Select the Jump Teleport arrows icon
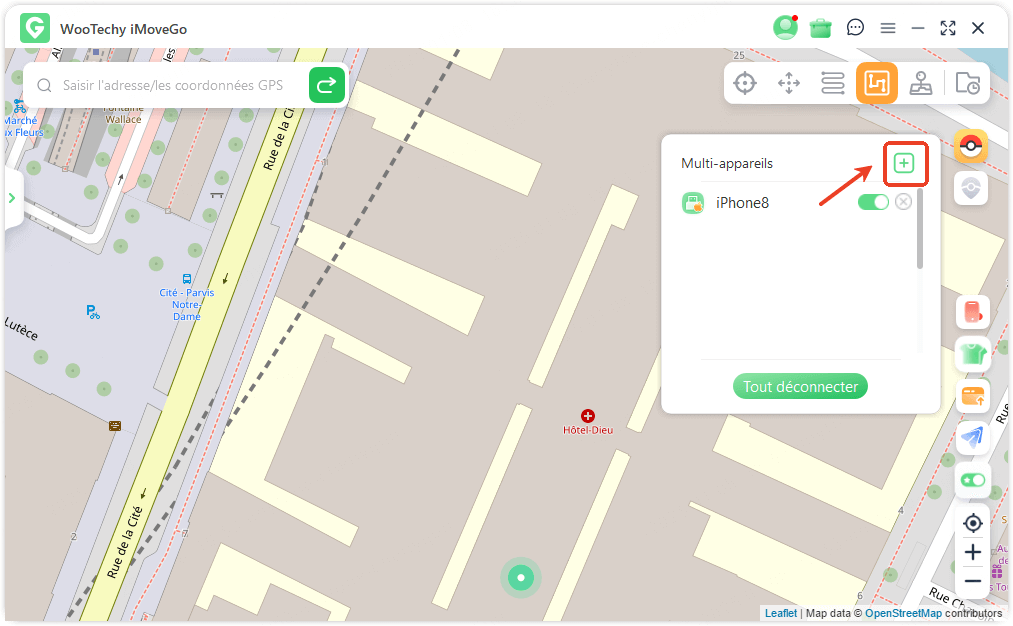1013x626 pixels. [x=789, y=83]
